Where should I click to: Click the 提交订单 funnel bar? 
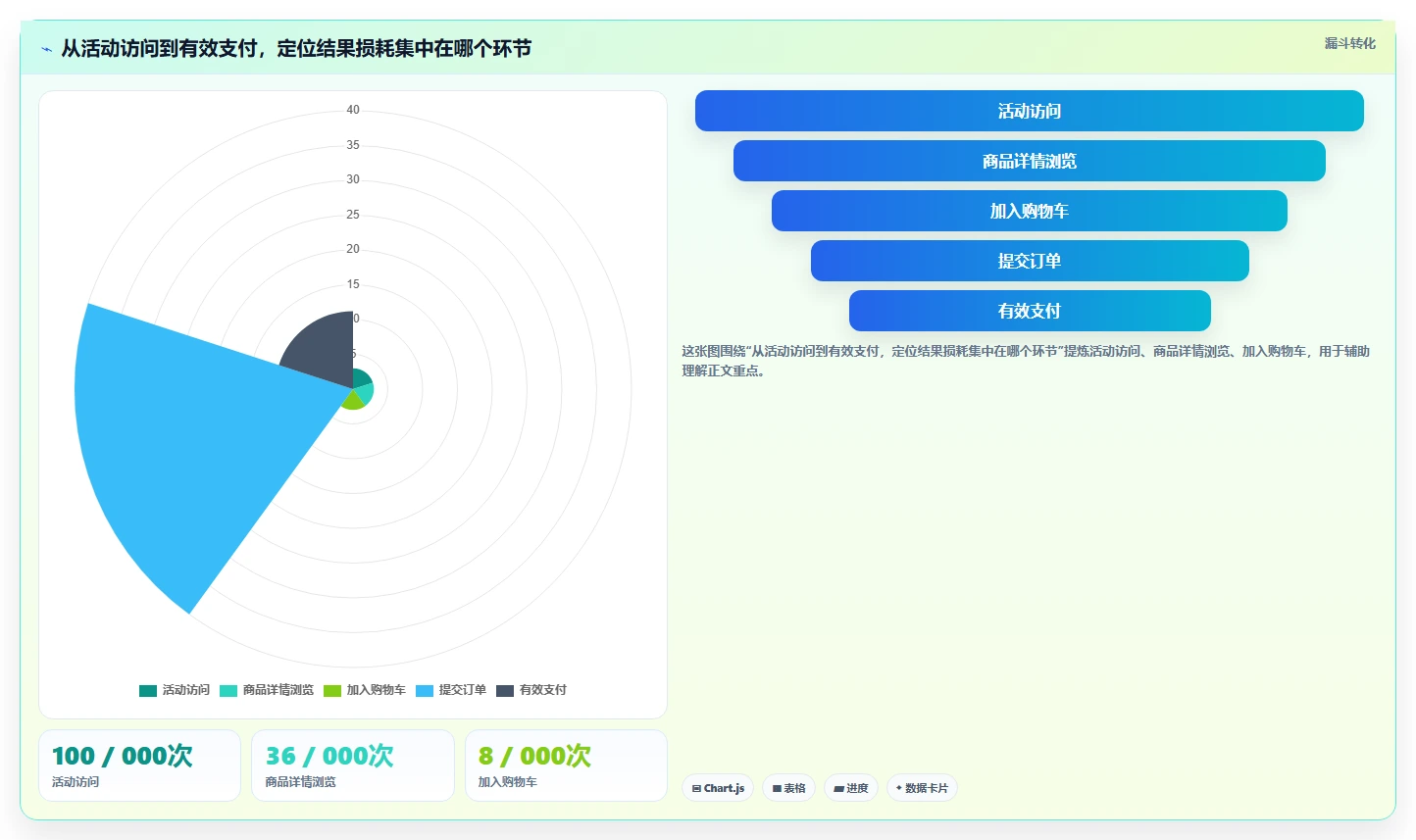pos(1029,261)
